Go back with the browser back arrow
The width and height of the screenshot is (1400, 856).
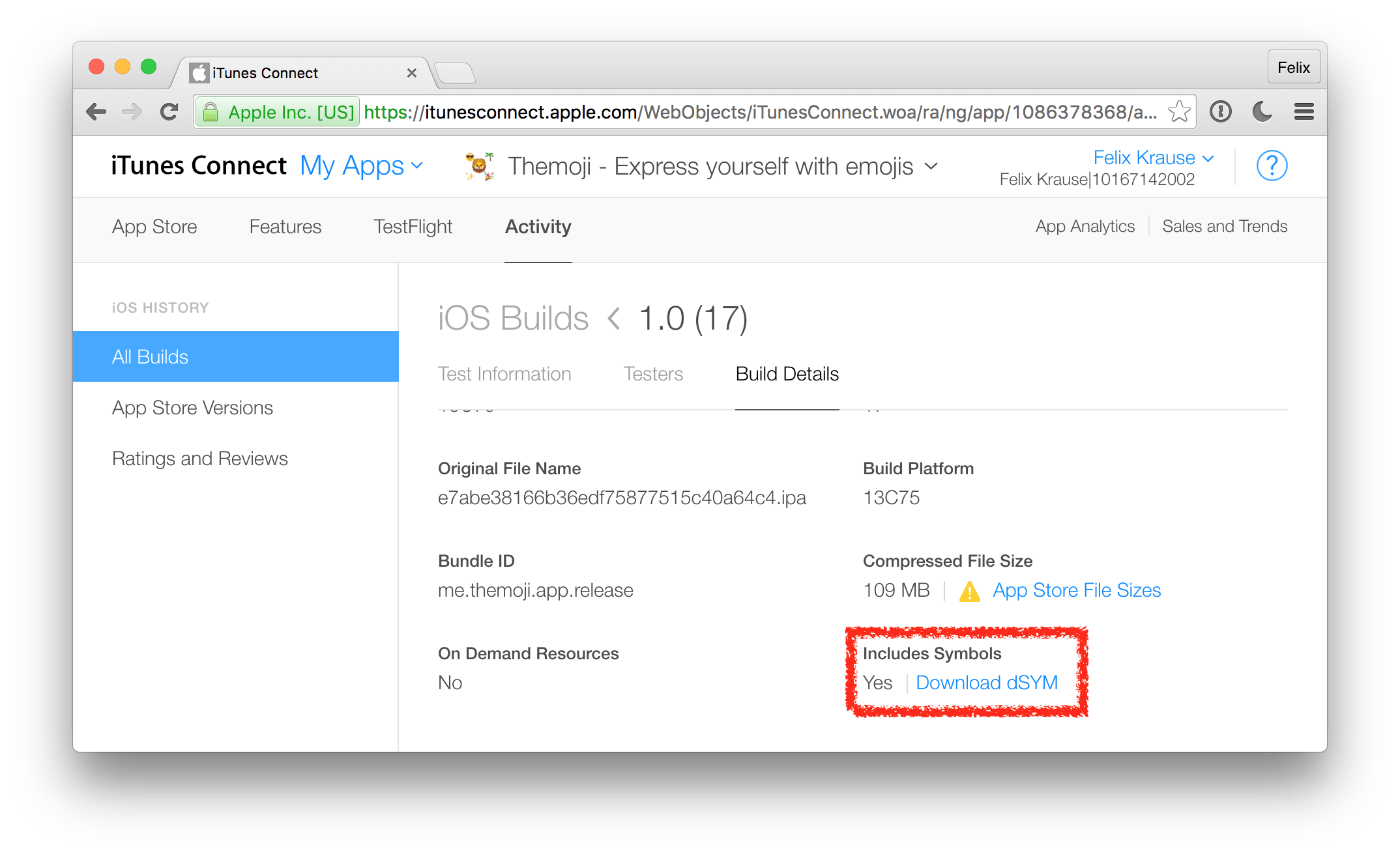tap(96, 112)
